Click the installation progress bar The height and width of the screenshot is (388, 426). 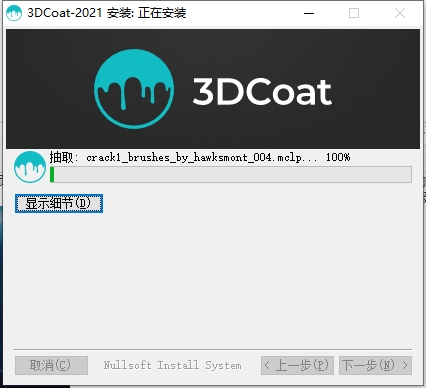pyautogui.click(x=231, y=175)
